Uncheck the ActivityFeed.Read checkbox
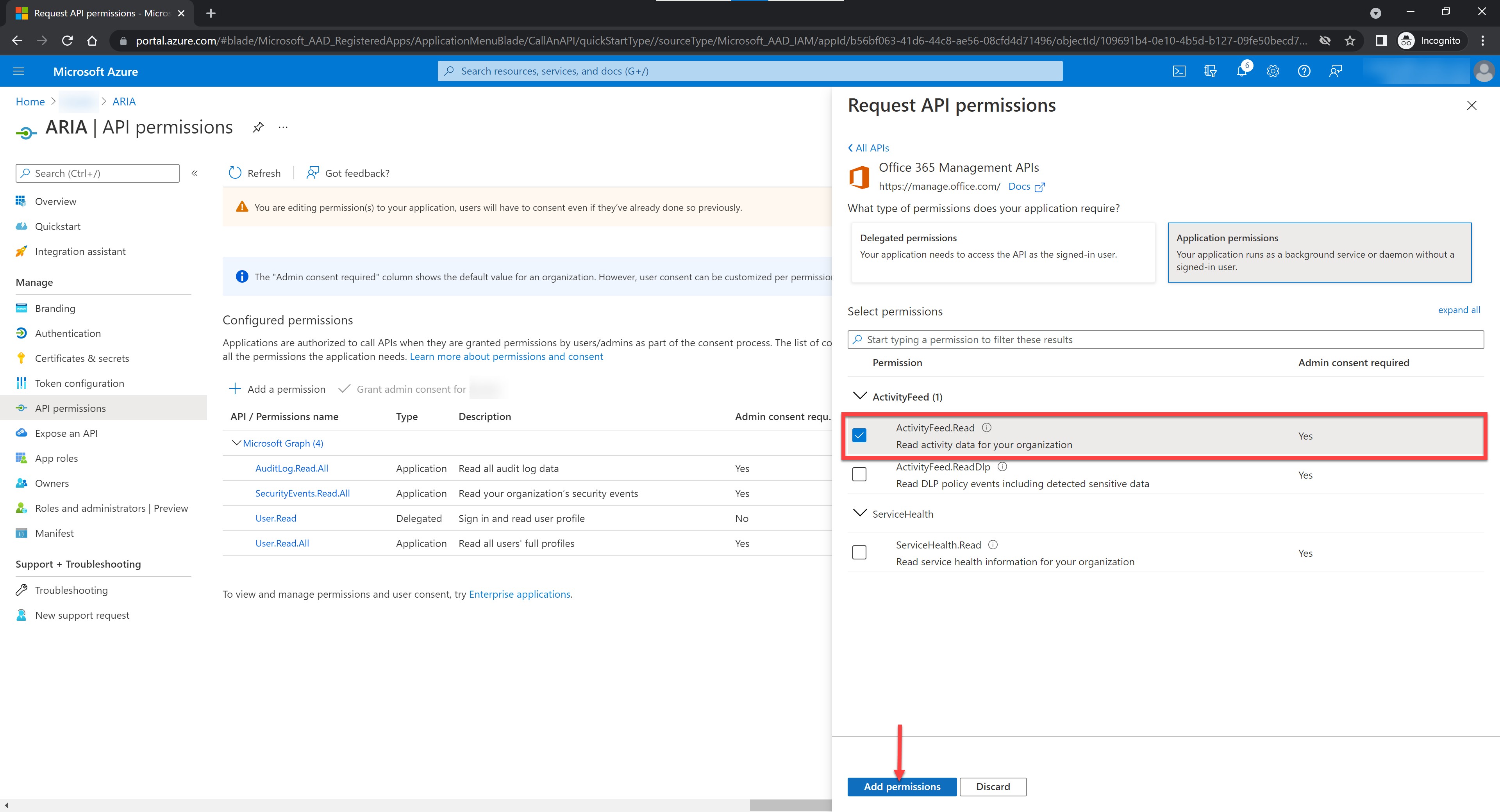Viewport: 1500px width, 812px height. 859,435
